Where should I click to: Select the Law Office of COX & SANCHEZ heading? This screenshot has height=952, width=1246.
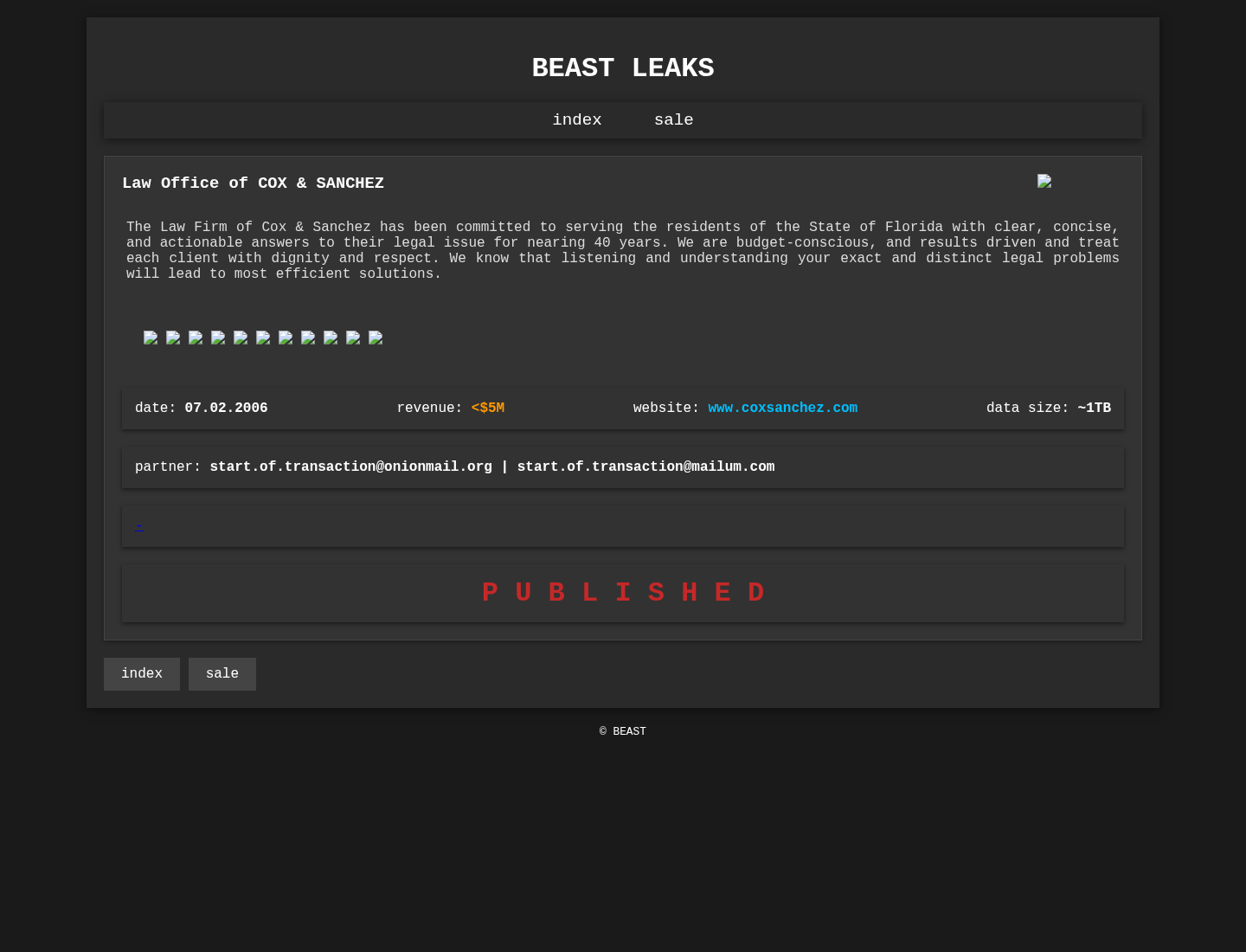pos(253,183)
